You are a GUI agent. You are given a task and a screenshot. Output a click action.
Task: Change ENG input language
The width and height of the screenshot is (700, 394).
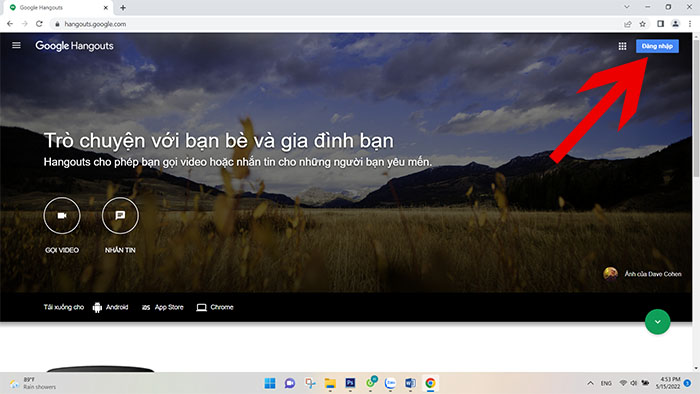coord(606,383)
